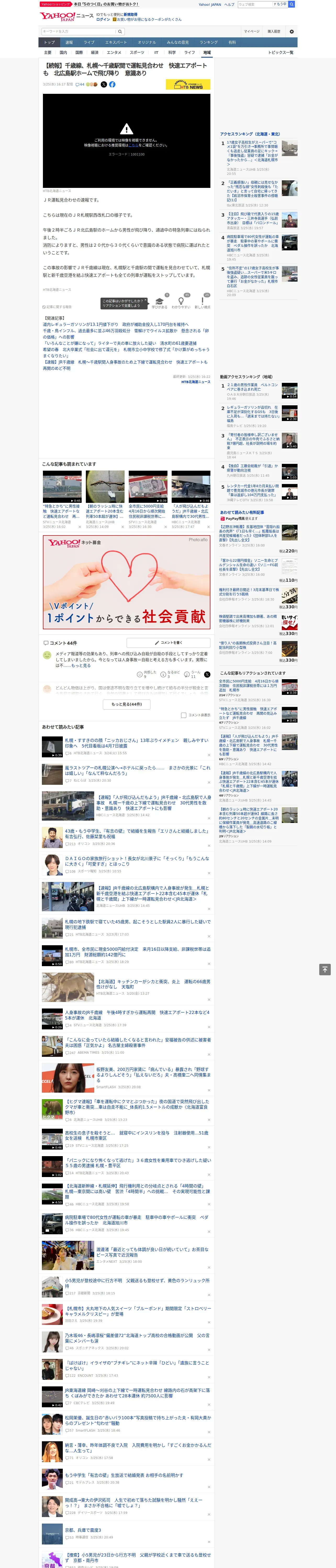Click the scroll-to-top arrow button
Viewport: 336px width, 1568px height.
[325, 970]
